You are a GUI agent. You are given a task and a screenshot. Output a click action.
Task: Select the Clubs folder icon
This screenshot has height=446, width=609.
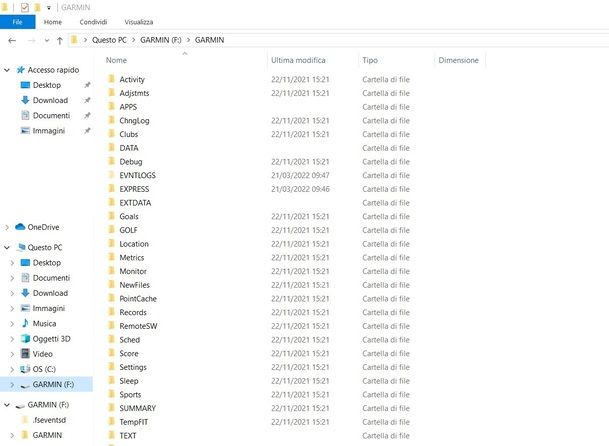click(111, 134)
